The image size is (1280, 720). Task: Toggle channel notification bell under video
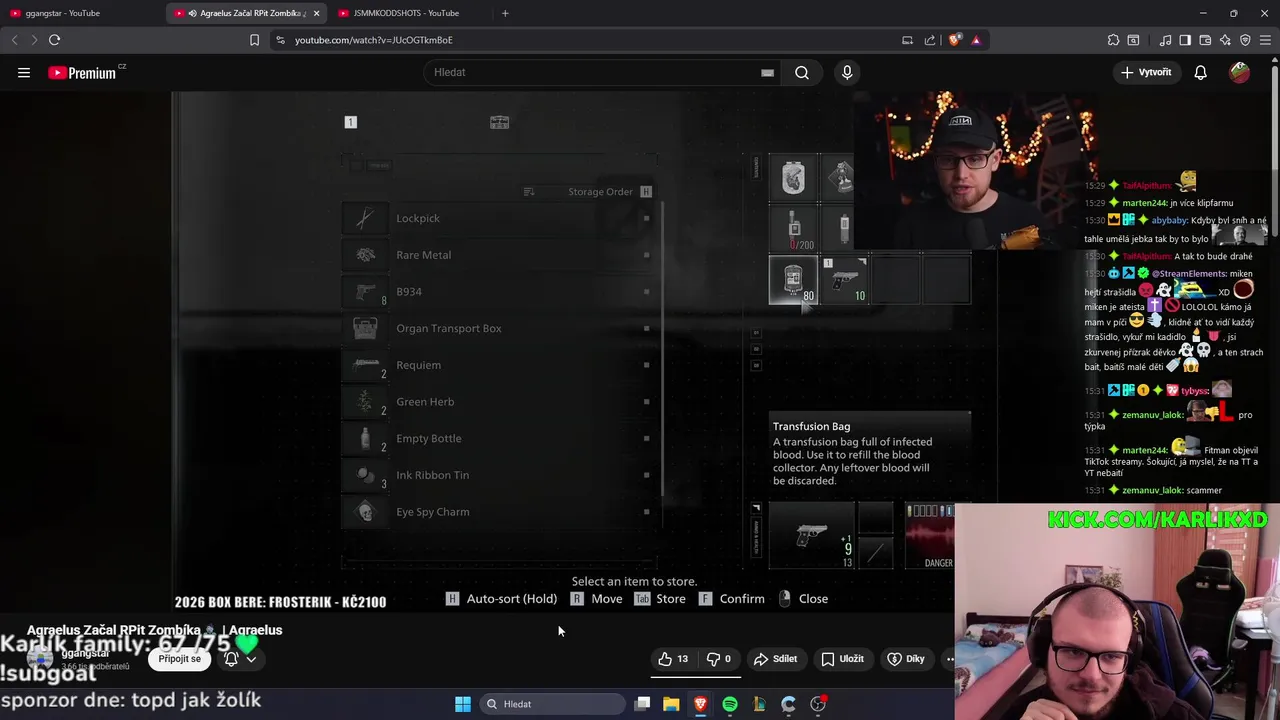tap(231, 659)
